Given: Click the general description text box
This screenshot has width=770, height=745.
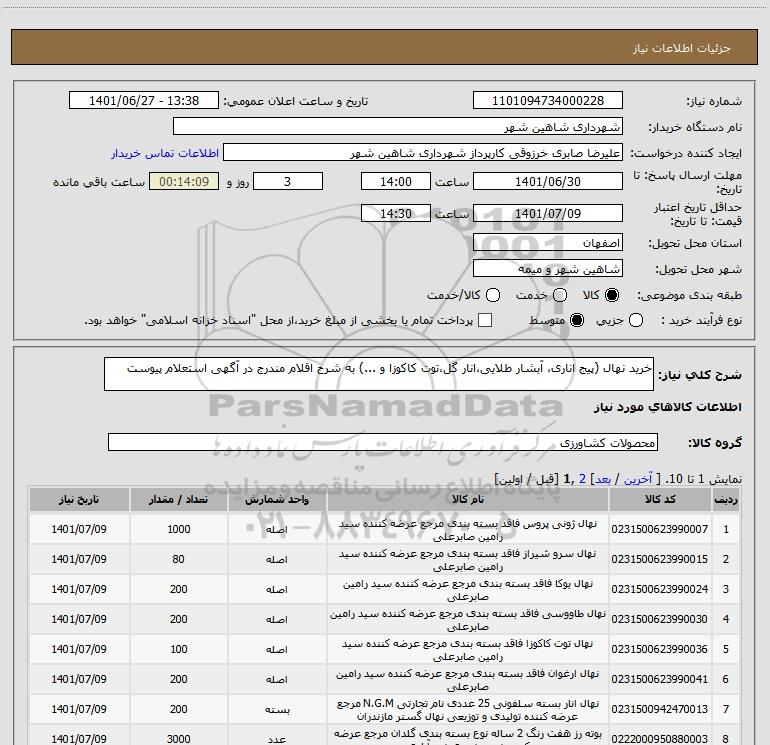Looking at the screenshot, I should click(379, 374).
